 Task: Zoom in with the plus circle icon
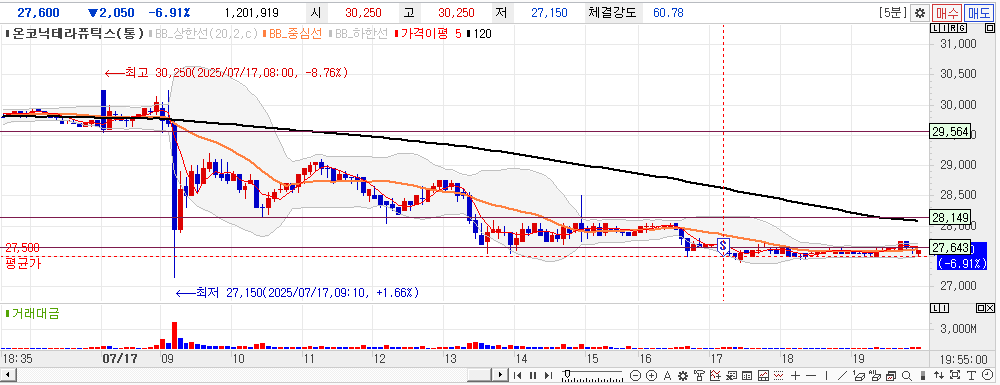[x=651, y=375]
